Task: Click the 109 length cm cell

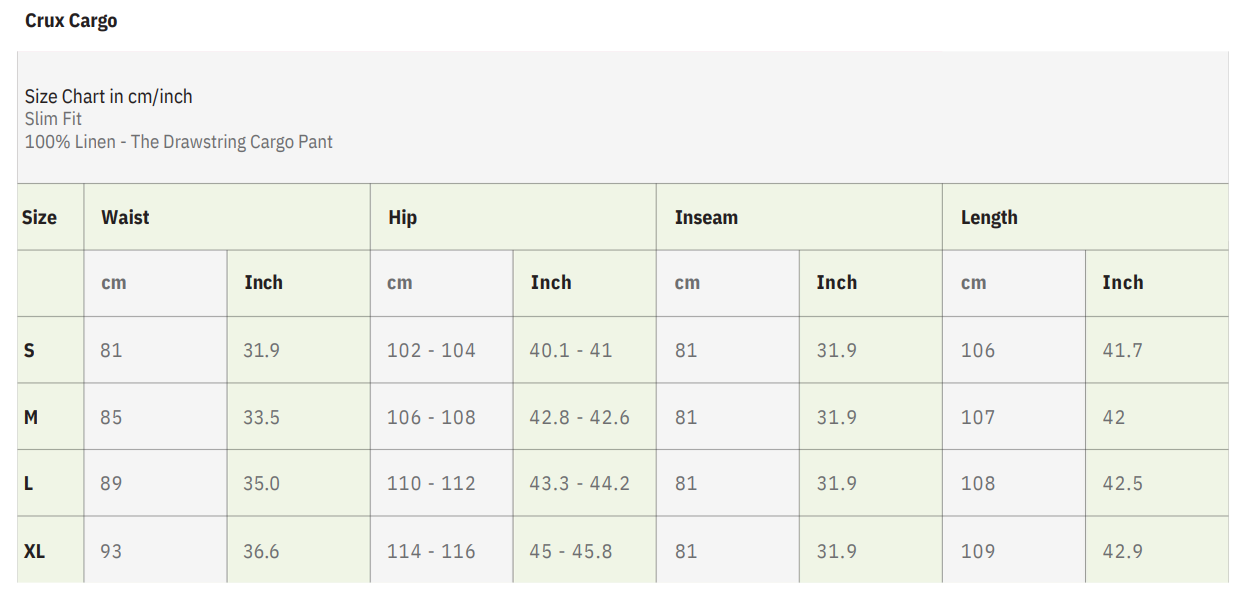Action: coord(978,551)
